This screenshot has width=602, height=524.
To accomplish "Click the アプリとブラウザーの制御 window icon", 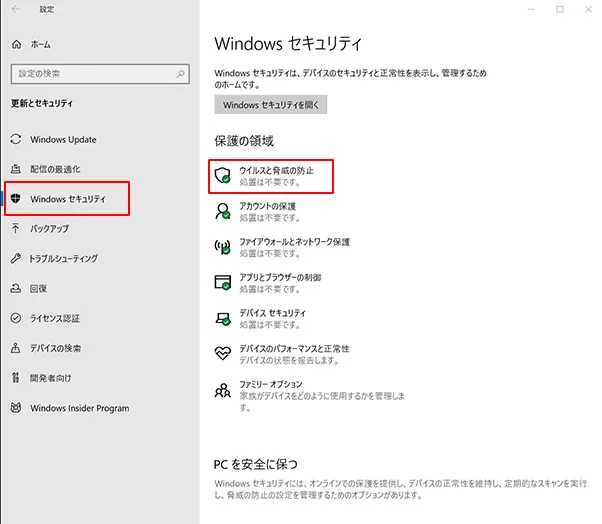I will (223, 282).
